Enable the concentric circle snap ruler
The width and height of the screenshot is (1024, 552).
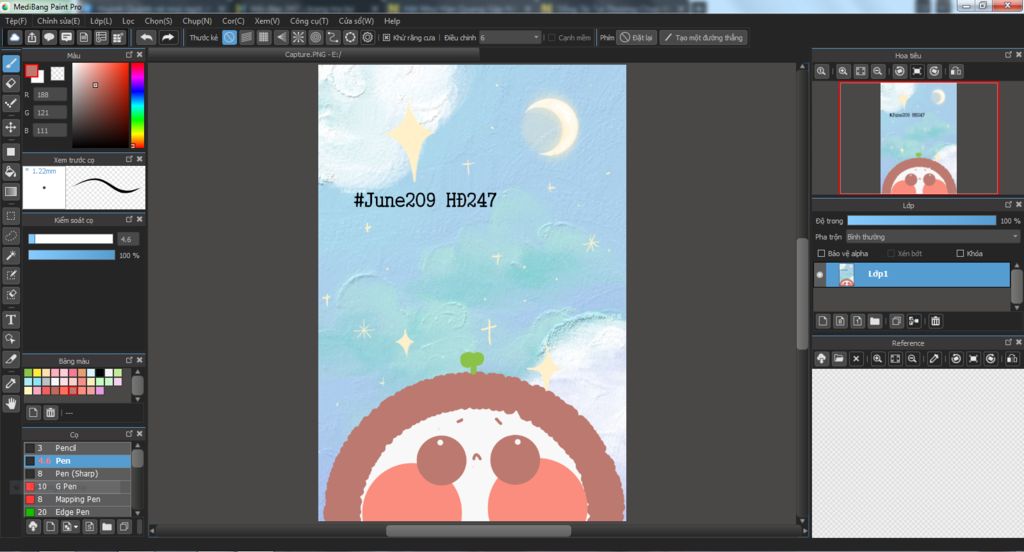click(x=315, y=37)
